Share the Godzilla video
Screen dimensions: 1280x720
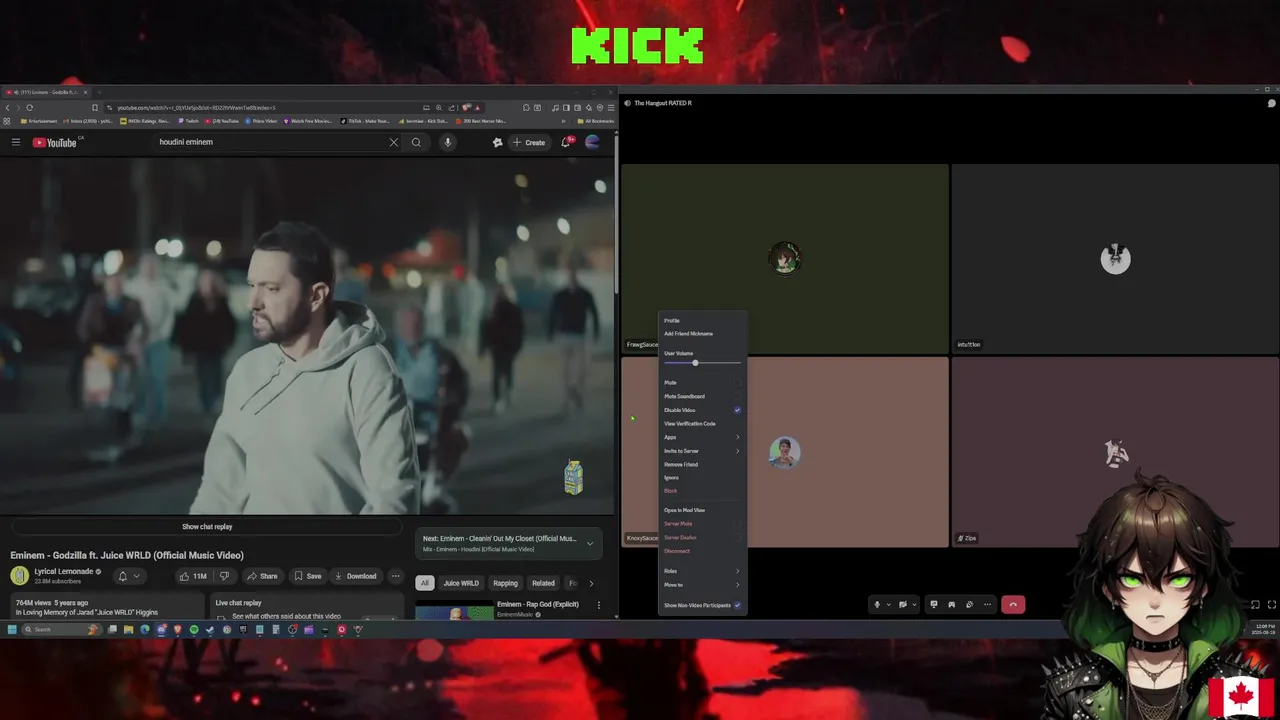(264, 576)
